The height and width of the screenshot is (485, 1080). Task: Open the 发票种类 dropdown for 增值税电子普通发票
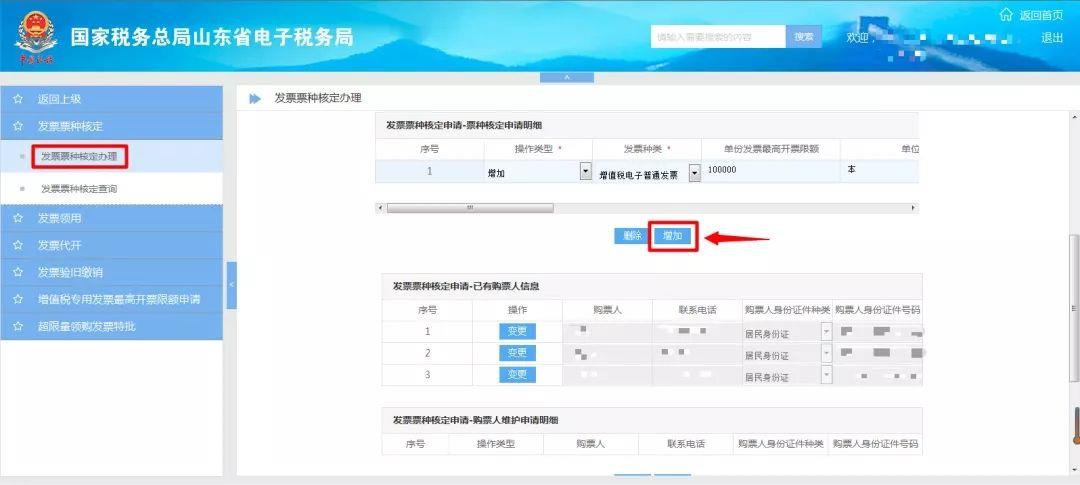pos(694,172)
